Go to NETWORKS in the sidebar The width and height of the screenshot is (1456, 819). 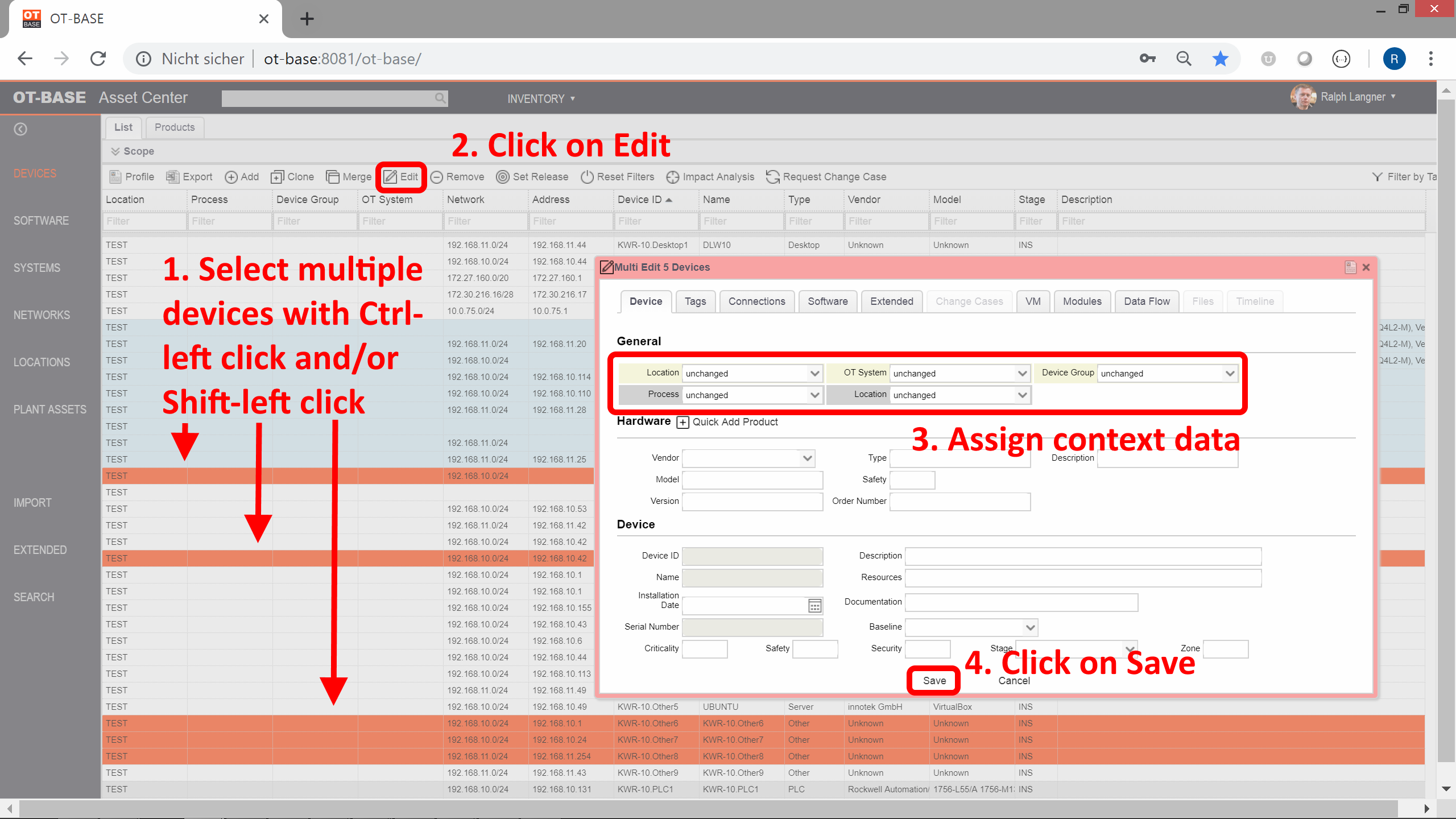tap(42, 315)
